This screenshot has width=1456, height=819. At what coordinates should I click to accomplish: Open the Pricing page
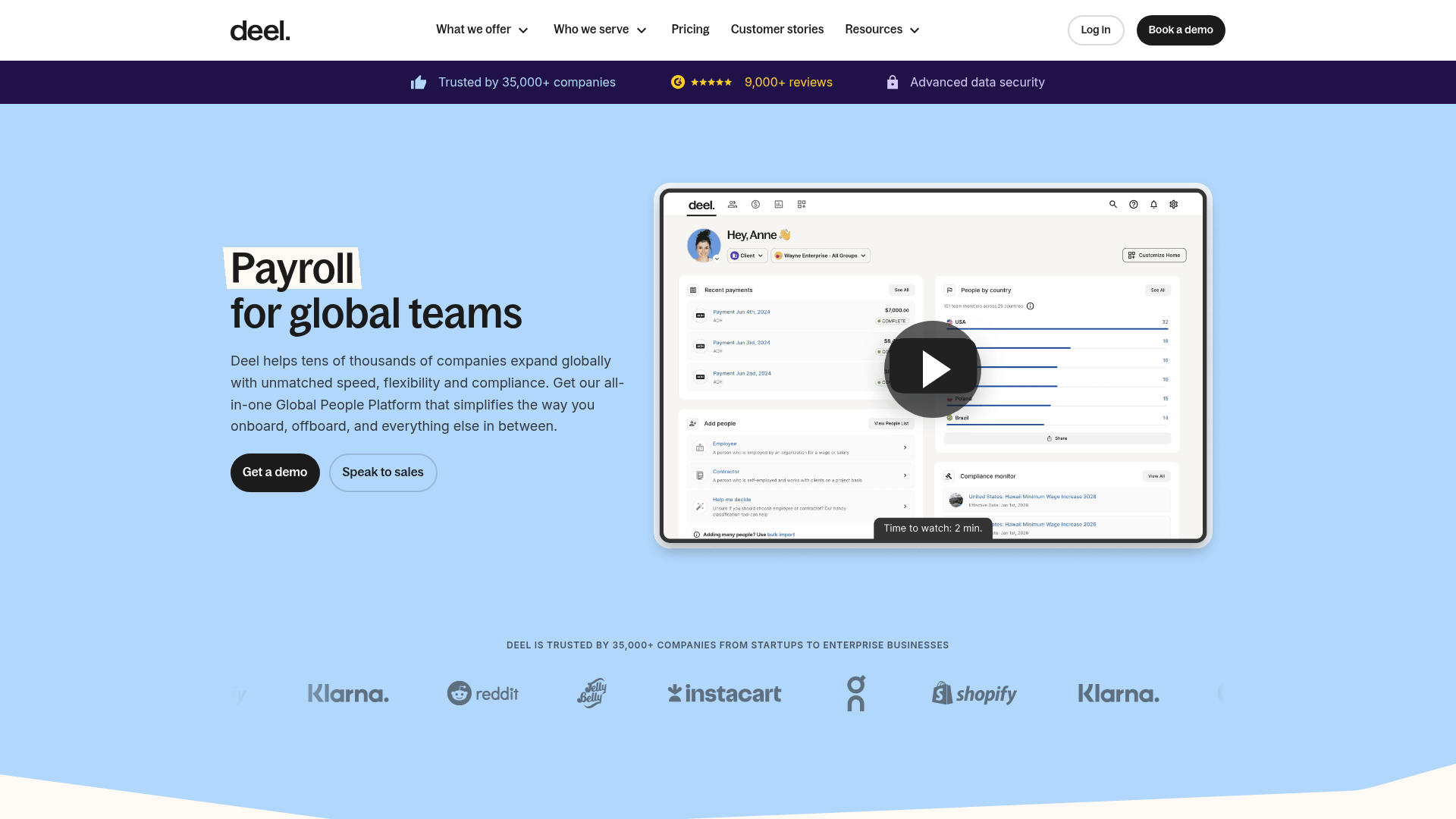(x=690, y=30)
